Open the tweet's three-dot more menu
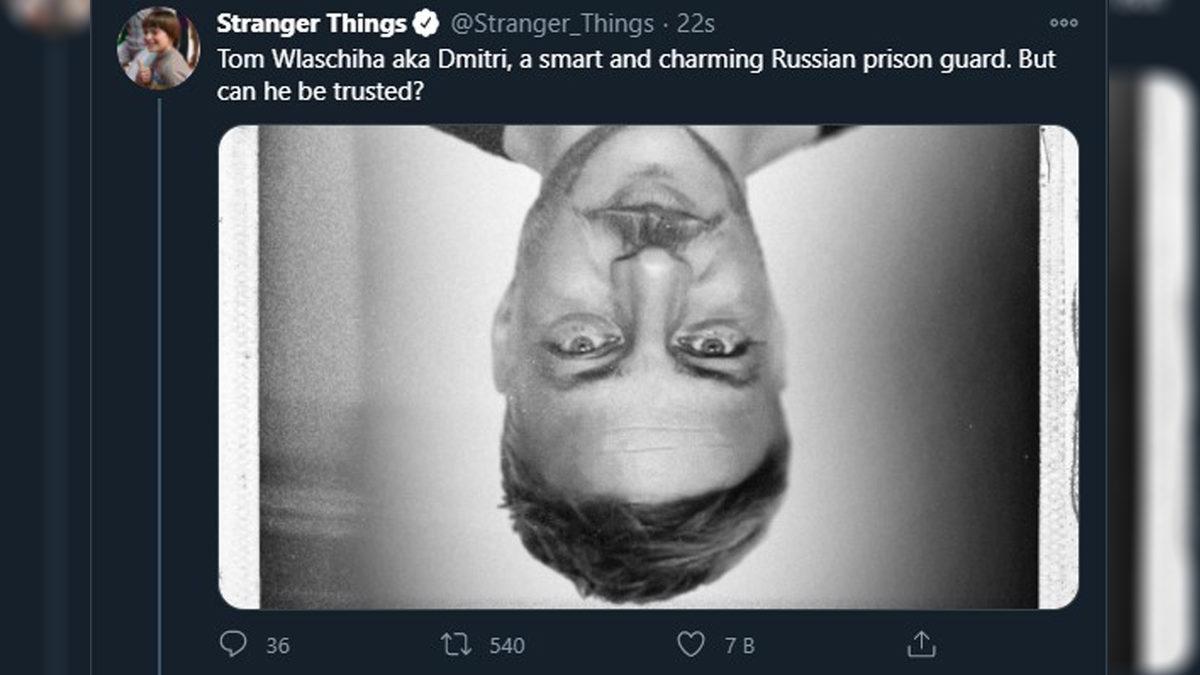 (x=1063, y=22)
